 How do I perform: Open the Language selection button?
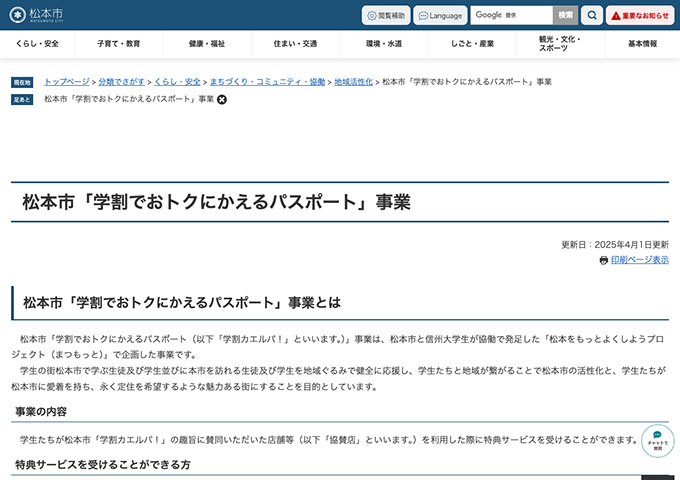tap(440, 16)
